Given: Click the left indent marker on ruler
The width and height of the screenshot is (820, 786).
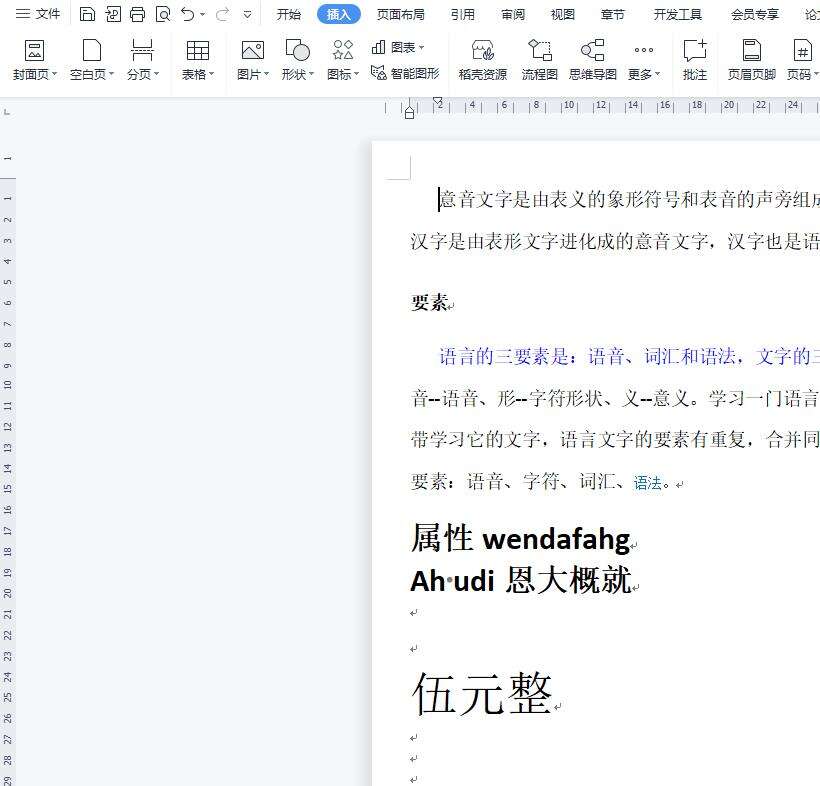Looking at the screenshot, I should tap(409, 112).
